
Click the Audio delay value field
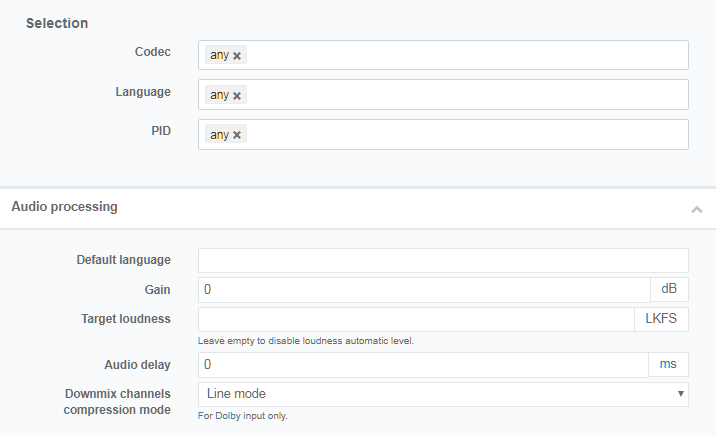pos(424,365)
